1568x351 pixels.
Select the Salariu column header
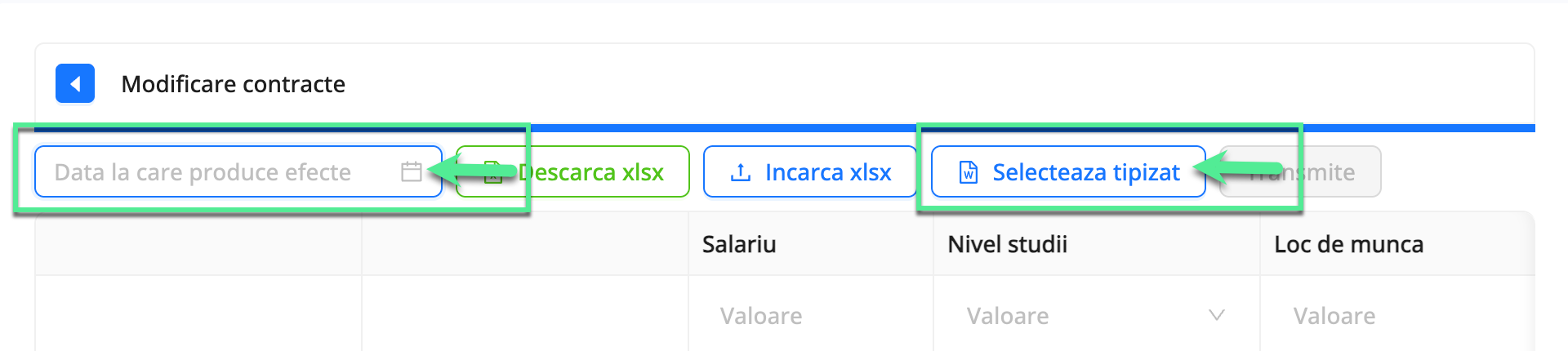pos(739,244)
